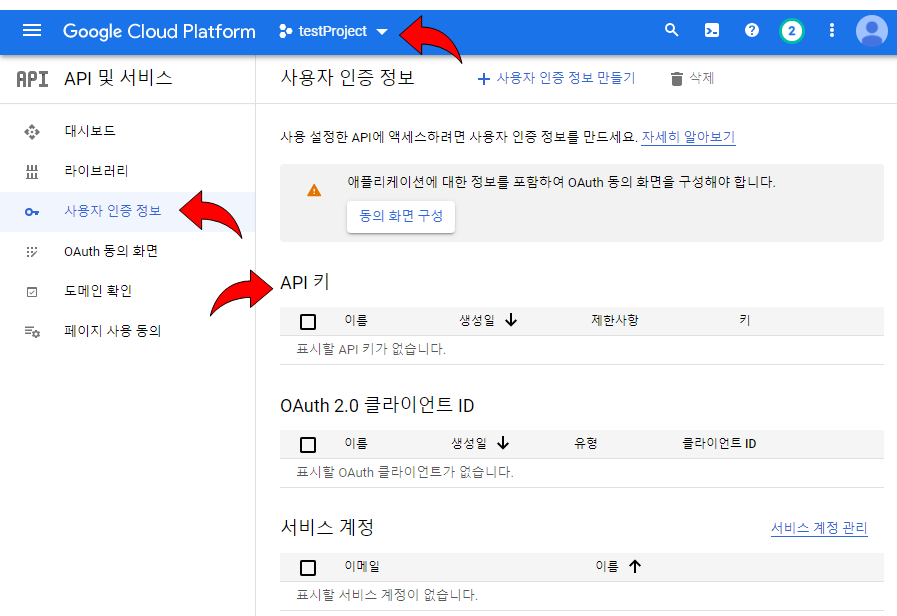Click the orange warning triangle icon
This screenshot has width=897, height=616.
coord(314,190)
